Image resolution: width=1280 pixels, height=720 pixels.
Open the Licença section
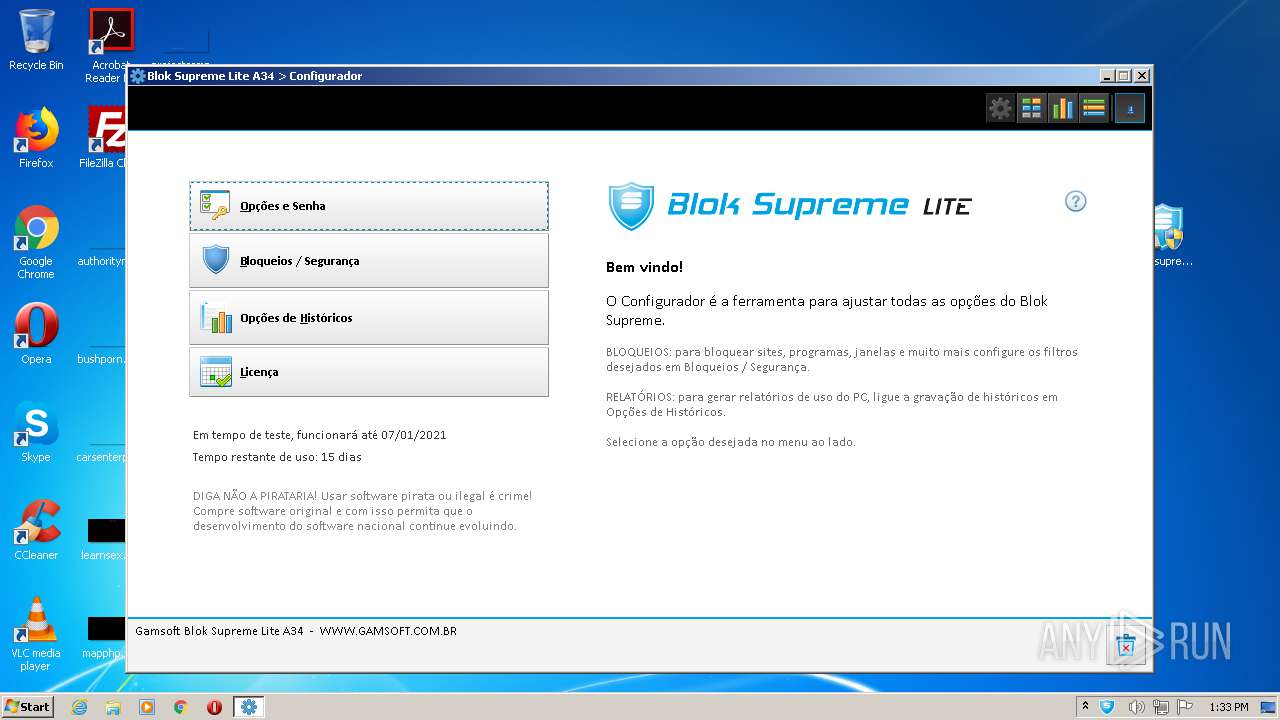tap(369, 372)
